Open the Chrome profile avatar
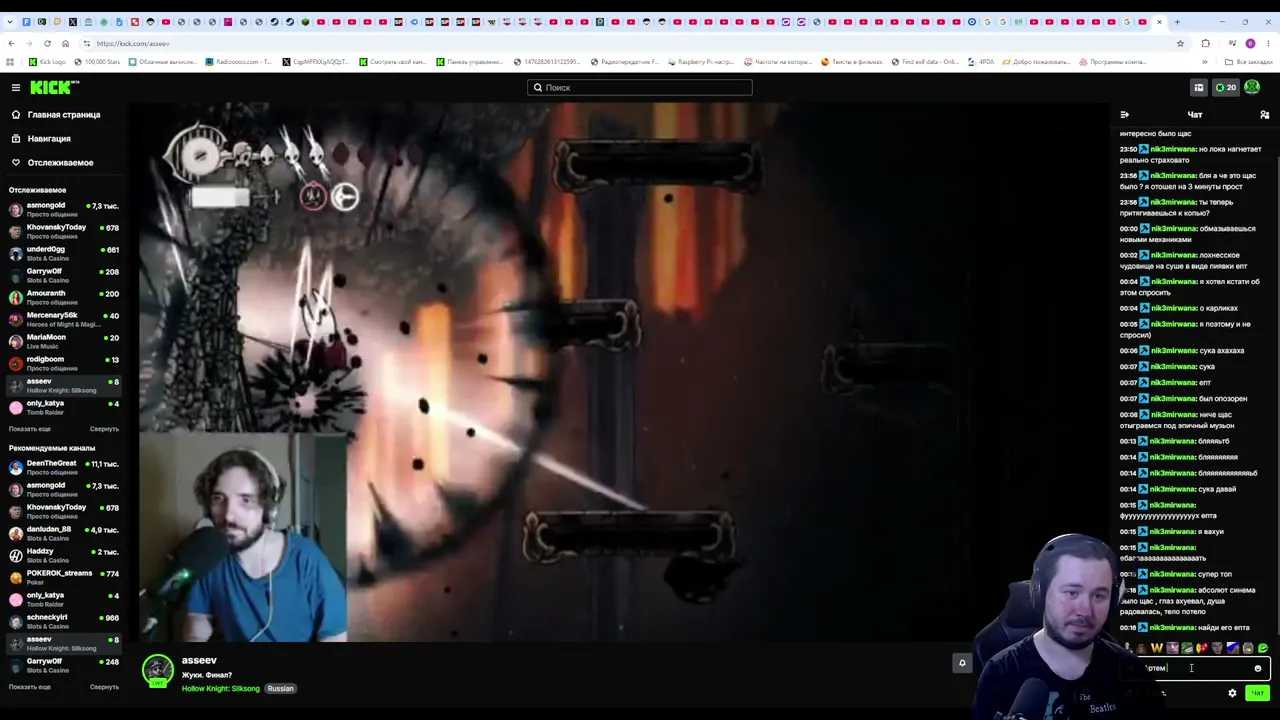 (x=1250, y=43)
